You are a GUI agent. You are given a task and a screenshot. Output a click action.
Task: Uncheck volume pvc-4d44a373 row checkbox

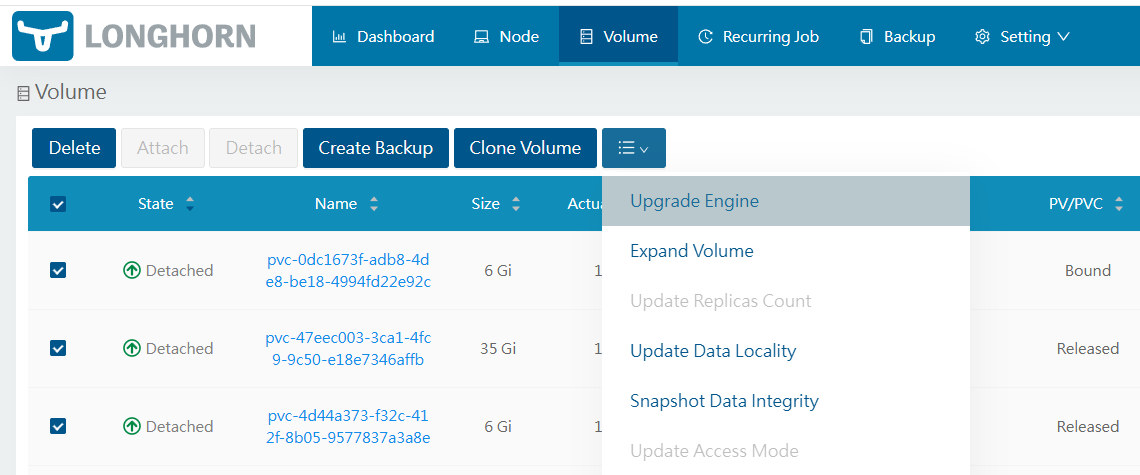point(58,426)
